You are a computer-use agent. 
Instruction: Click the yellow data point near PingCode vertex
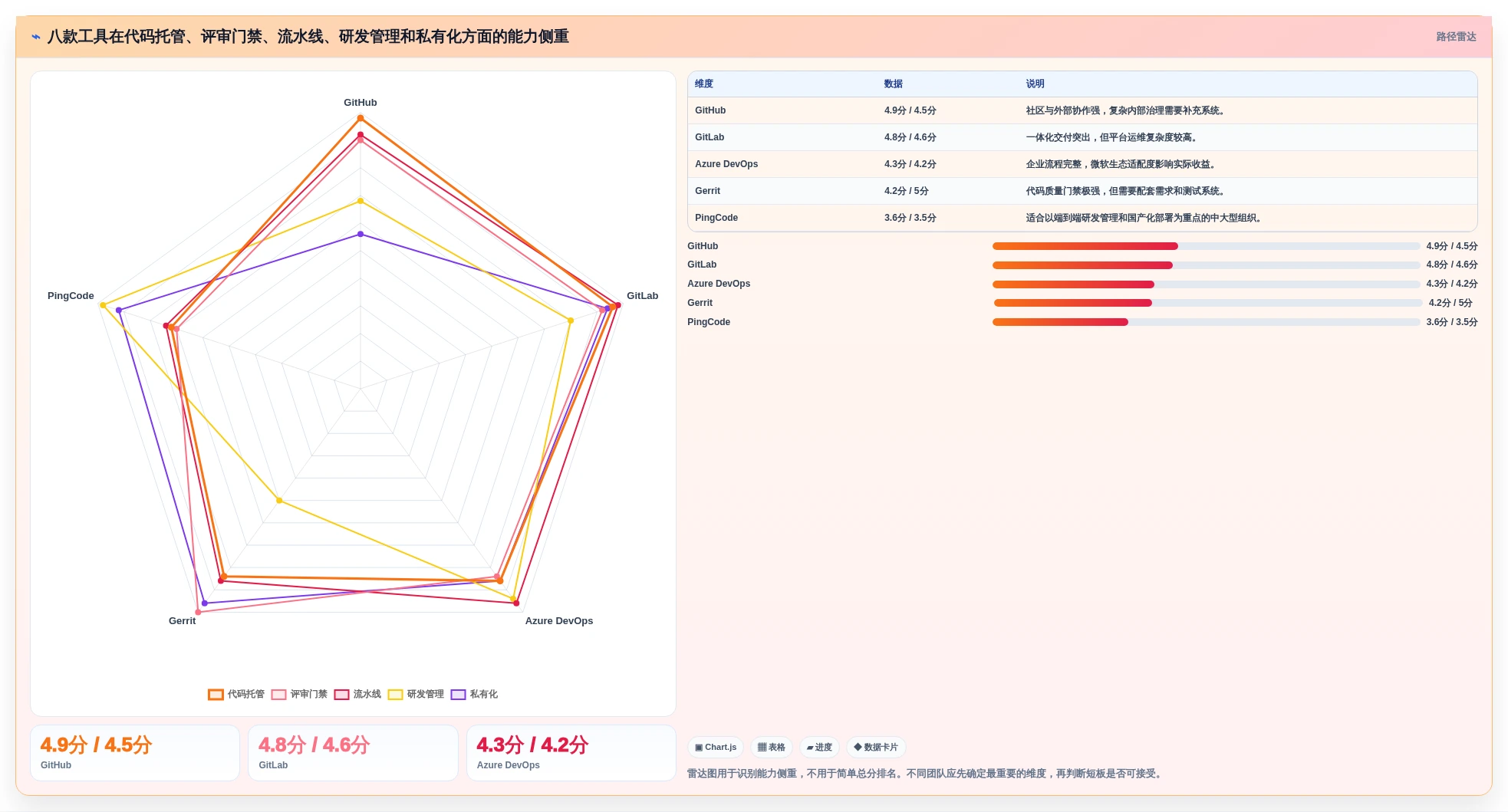103,305
